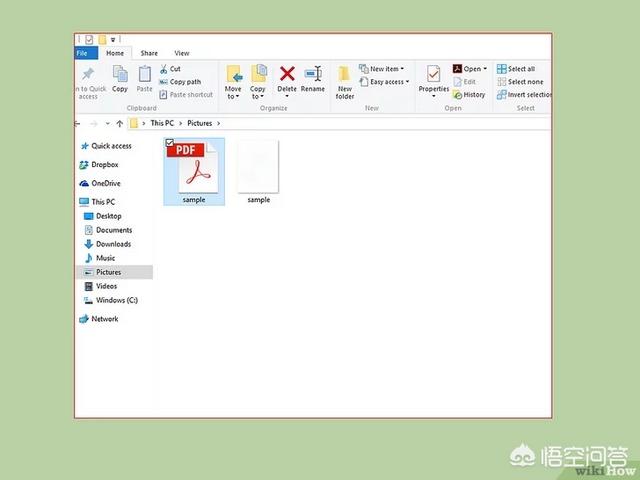Click Select none in the ribbon
The image size is (640, 480).
(x=520, y=82)
